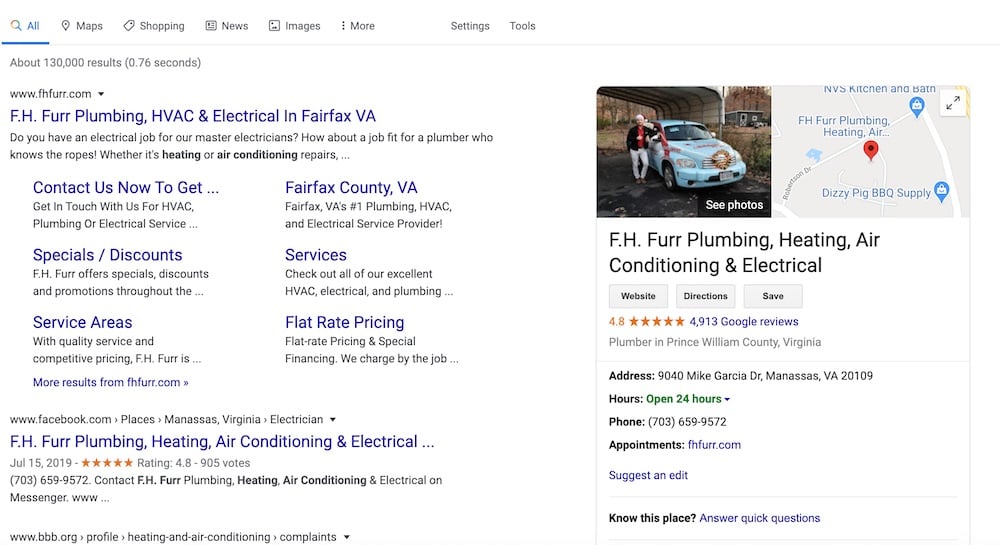Switch to the Maps tab

82,26
